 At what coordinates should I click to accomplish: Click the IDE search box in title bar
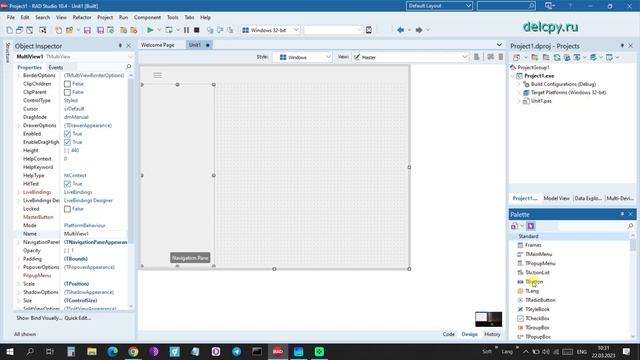pos(506,6)
